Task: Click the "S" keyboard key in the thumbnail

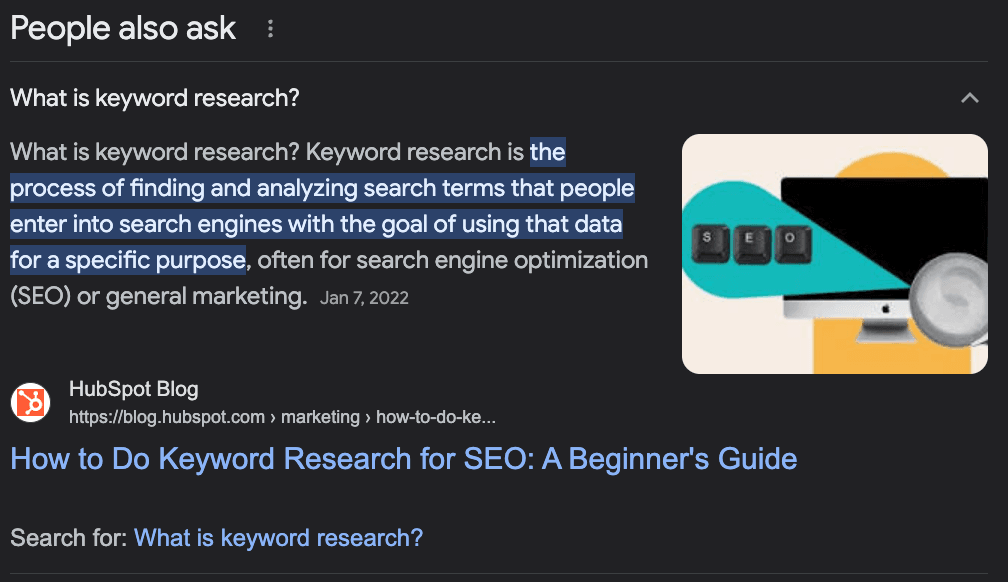Action: click(708, 241)
